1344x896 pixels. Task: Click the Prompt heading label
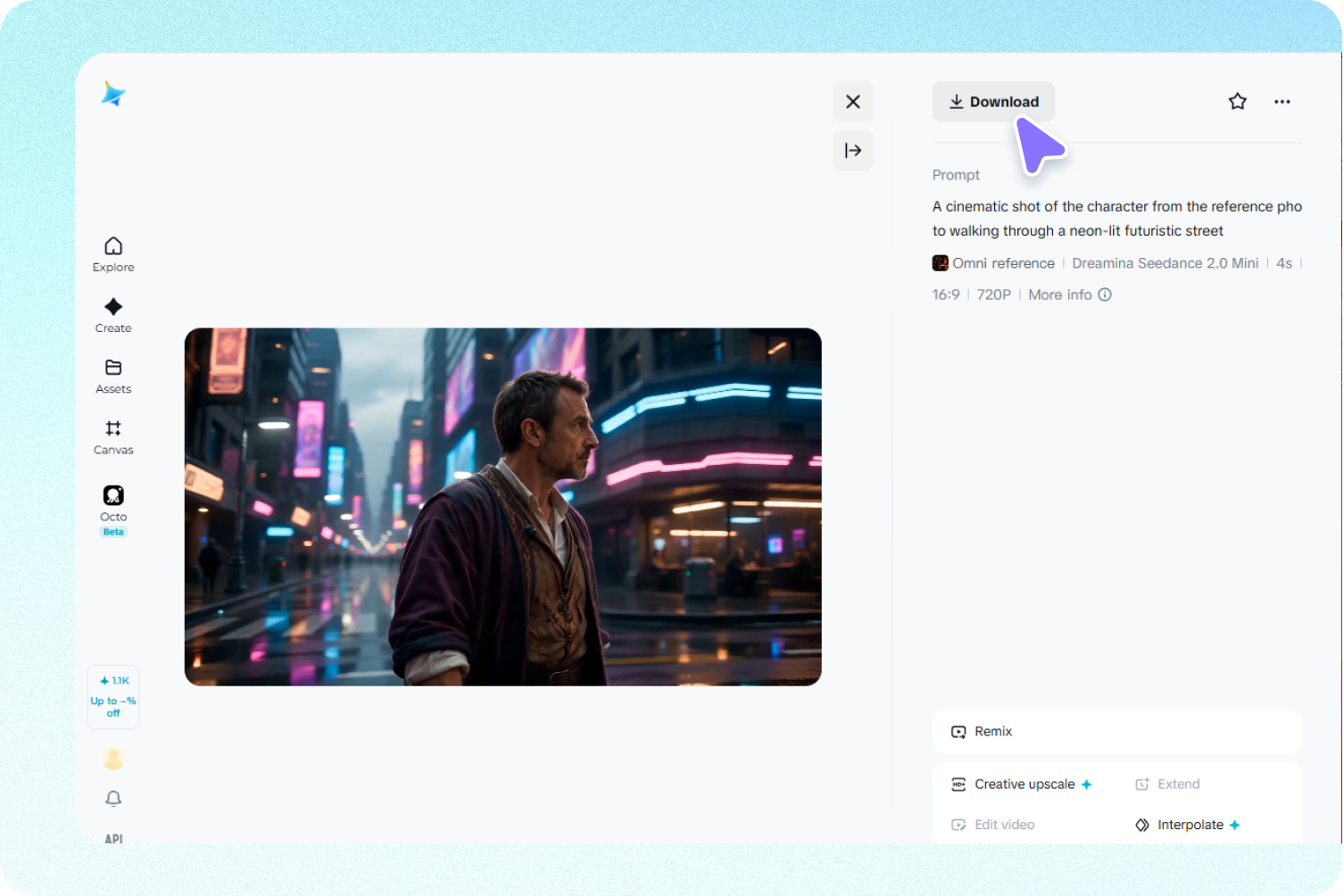956,175
